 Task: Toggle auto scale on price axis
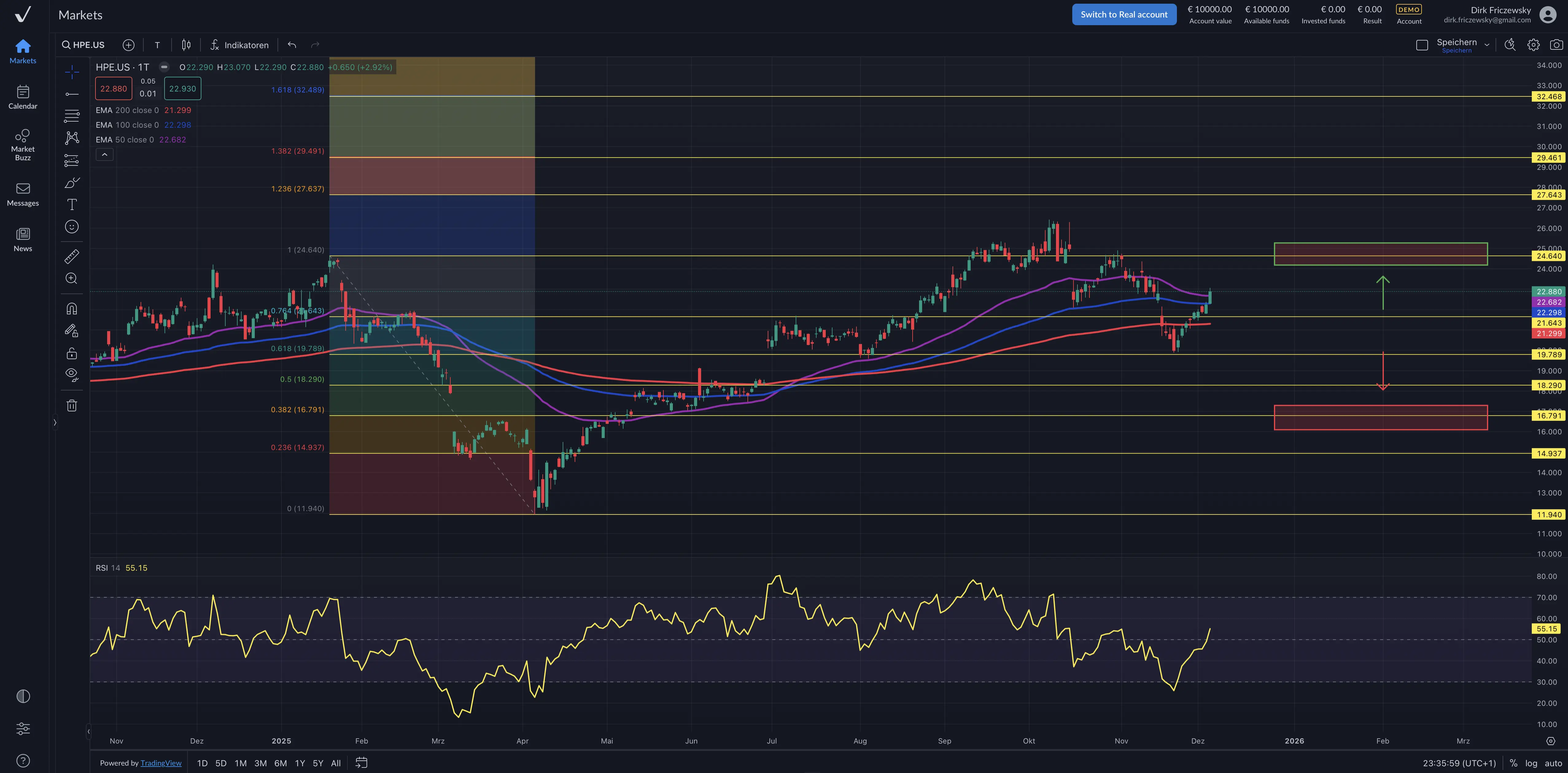[1553, 763]
